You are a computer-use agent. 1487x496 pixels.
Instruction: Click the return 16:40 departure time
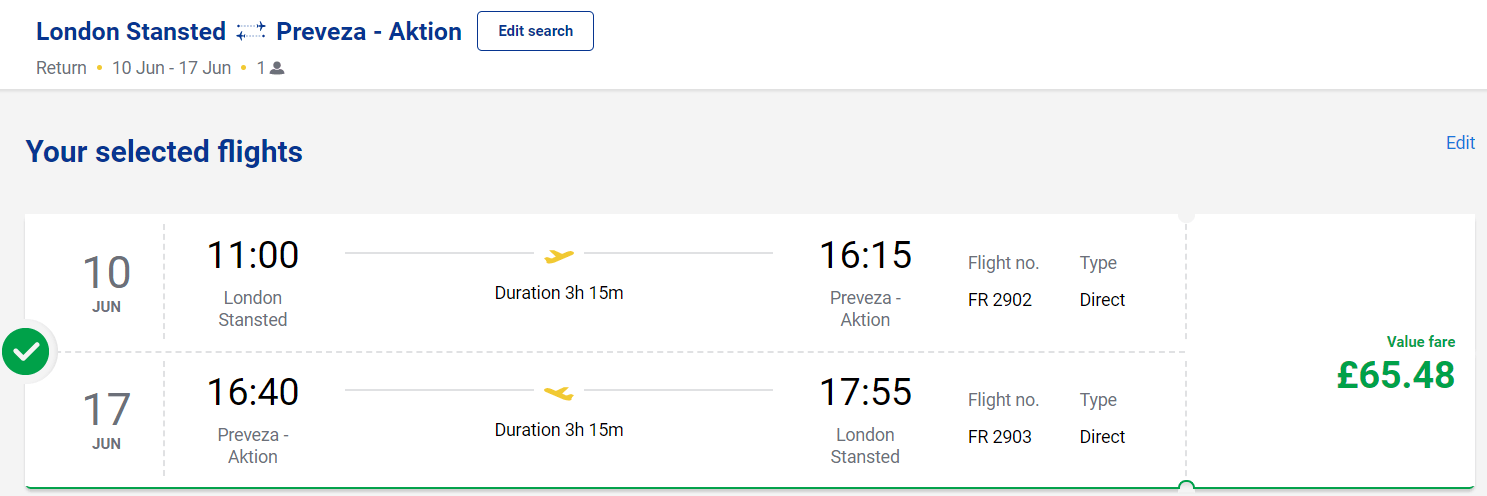point(253,391)
